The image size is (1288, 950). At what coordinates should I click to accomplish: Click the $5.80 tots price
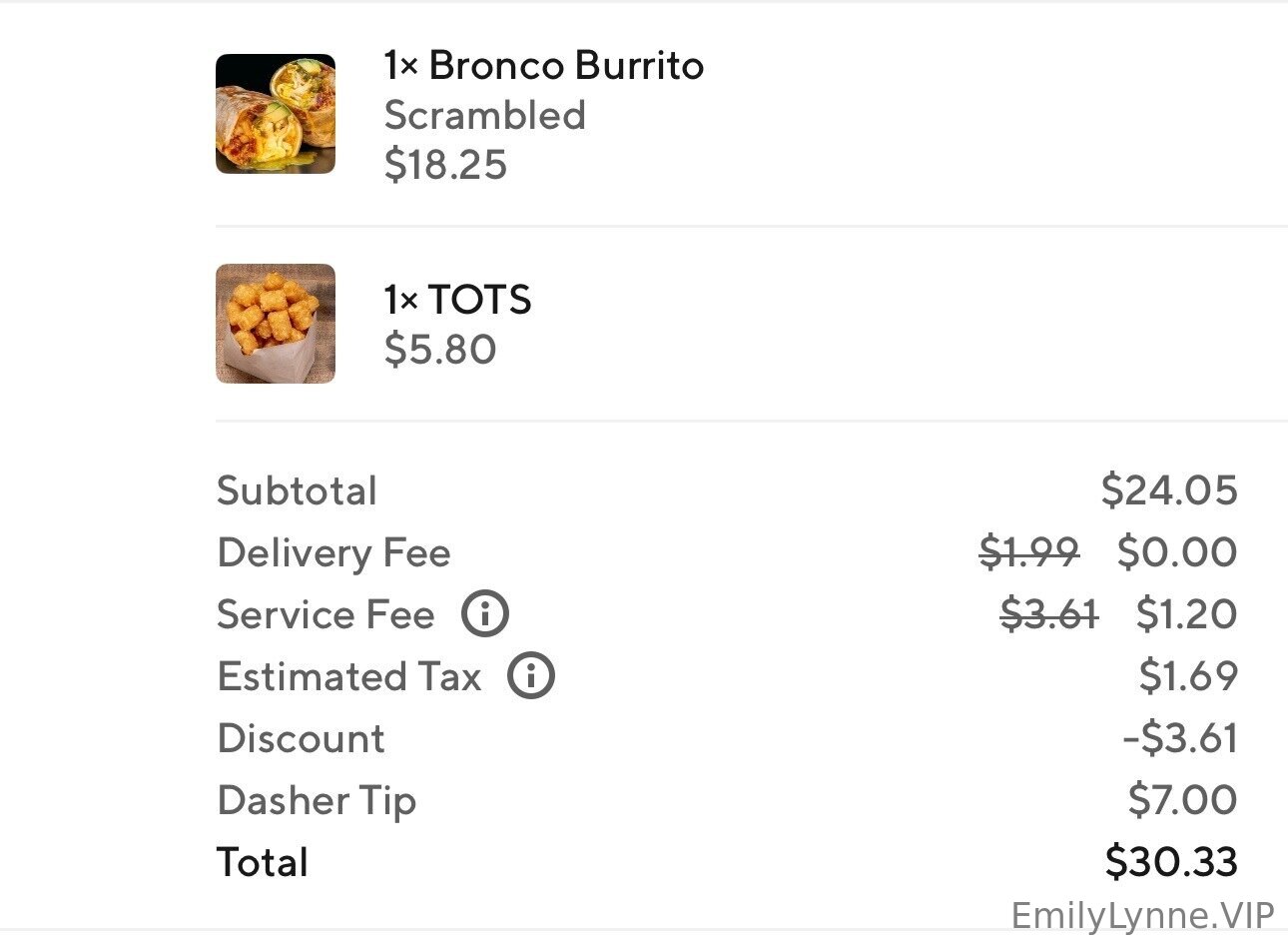pos(440,350)
